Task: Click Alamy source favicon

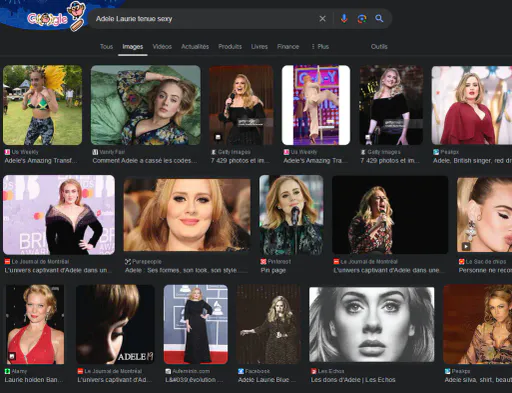Action: (7, 371)
